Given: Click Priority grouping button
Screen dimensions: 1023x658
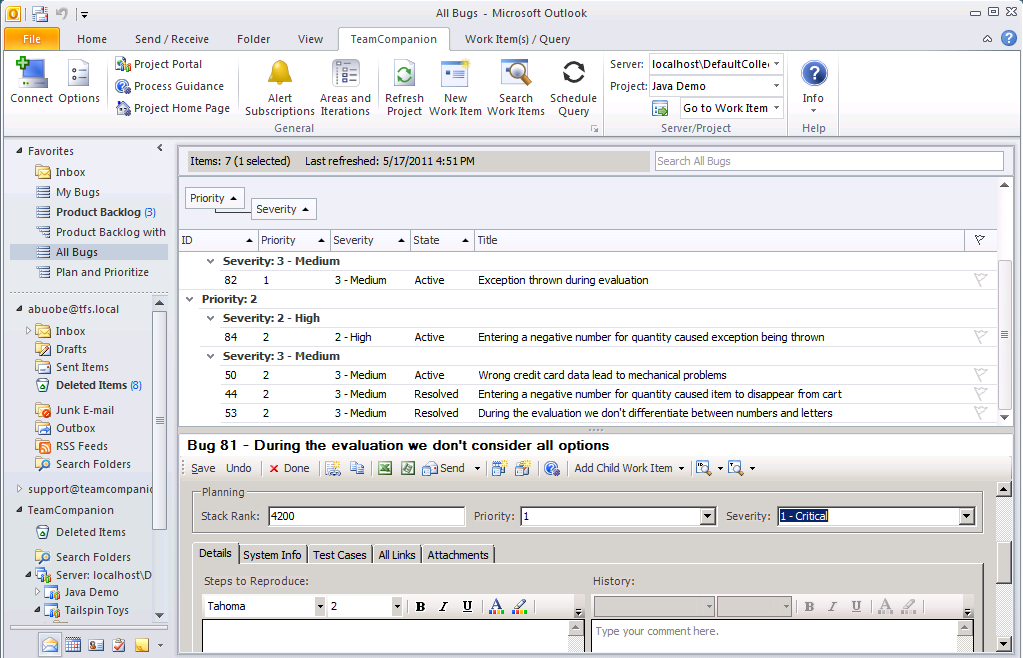Looking at the screenshot, I should (215, 198).
